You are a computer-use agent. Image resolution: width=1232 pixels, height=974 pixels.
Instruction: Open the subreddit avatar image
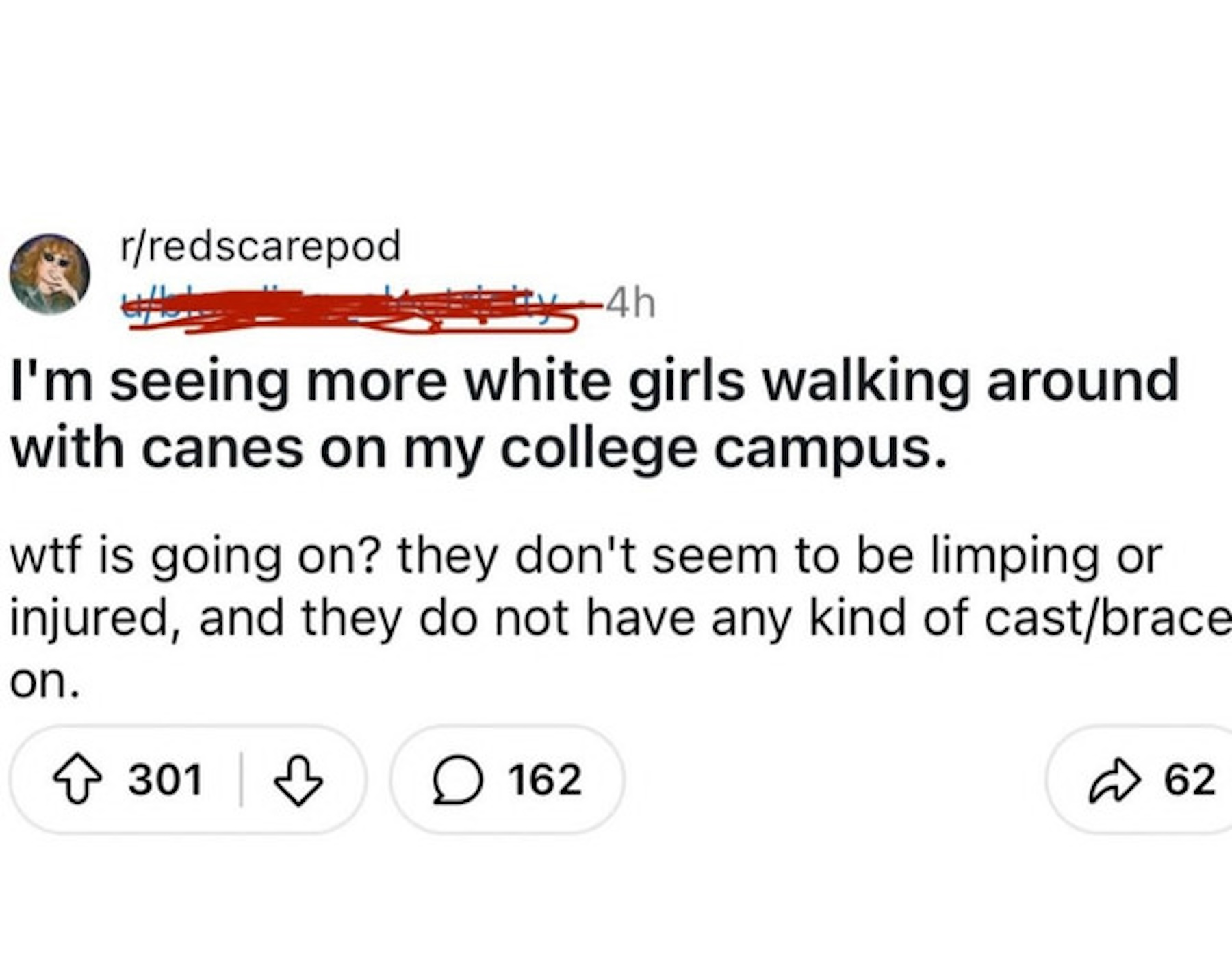49,274
